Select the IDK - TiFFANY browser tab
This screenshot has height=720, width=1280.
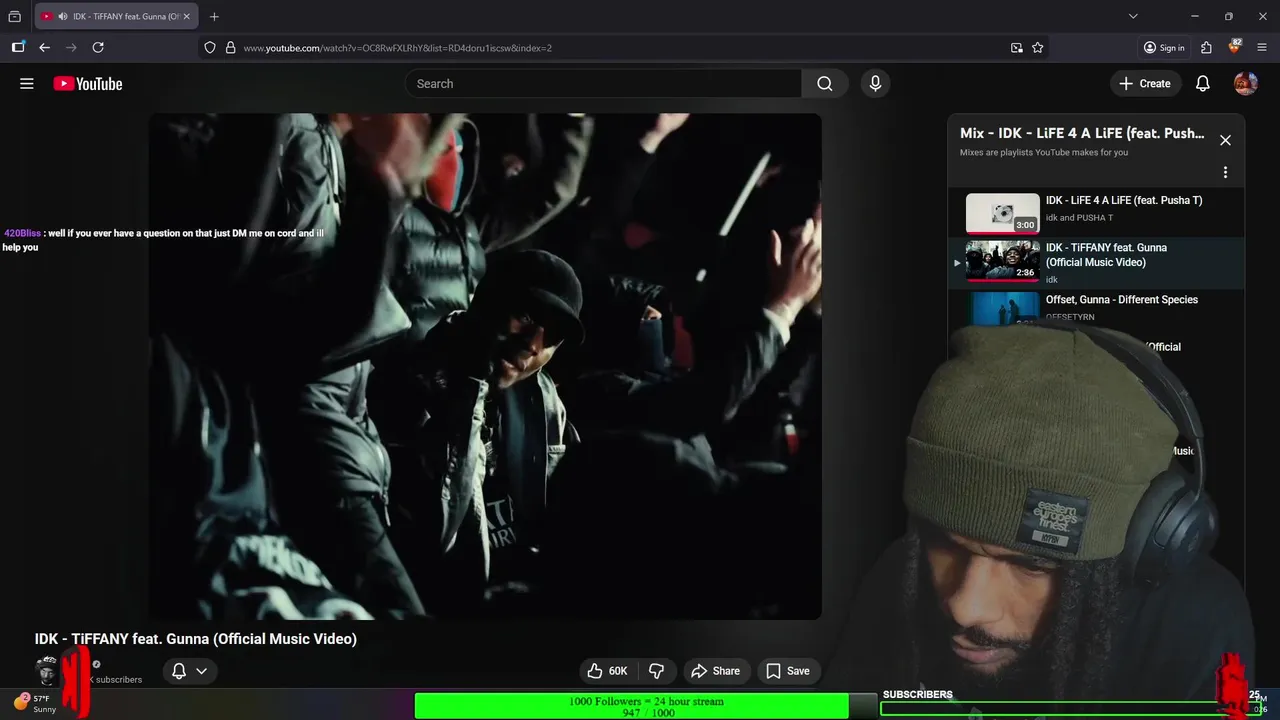click(115, 17)
